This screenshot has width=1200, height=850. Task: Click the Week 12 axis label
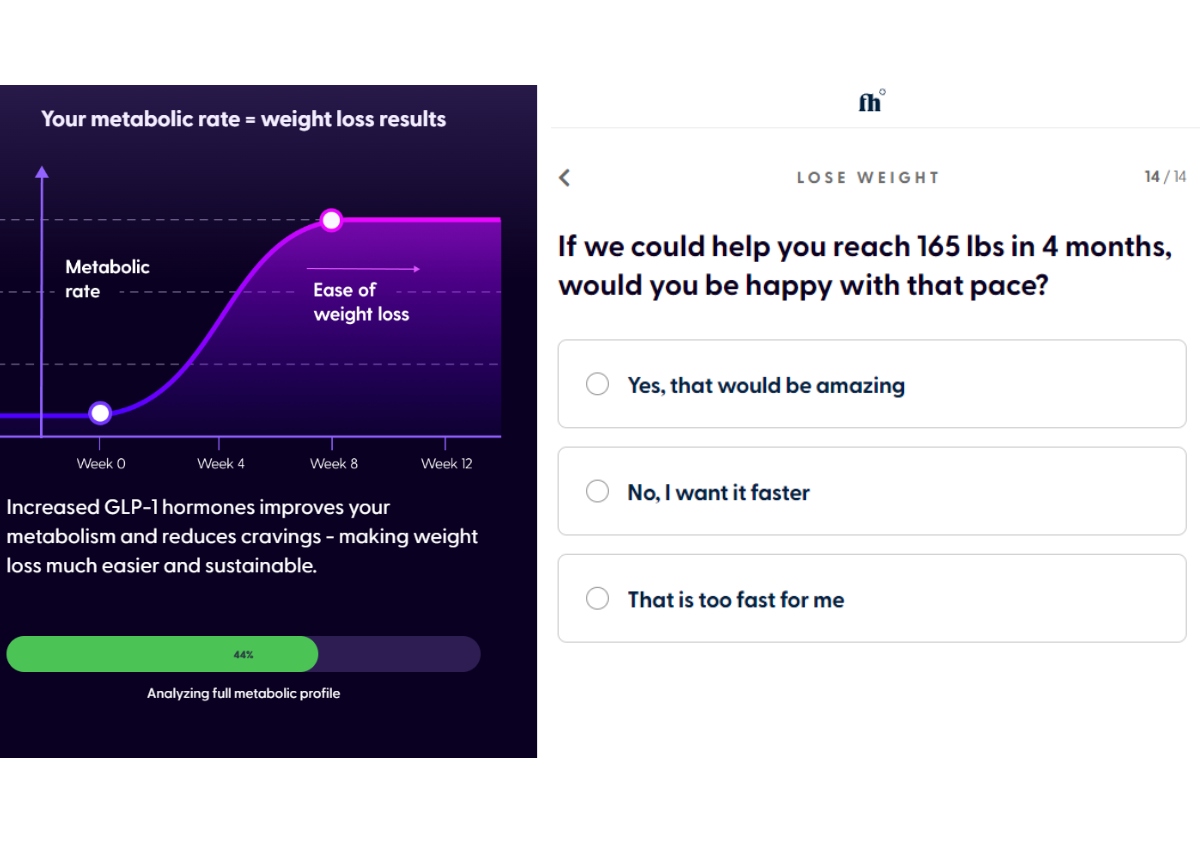tap(446, 463)
